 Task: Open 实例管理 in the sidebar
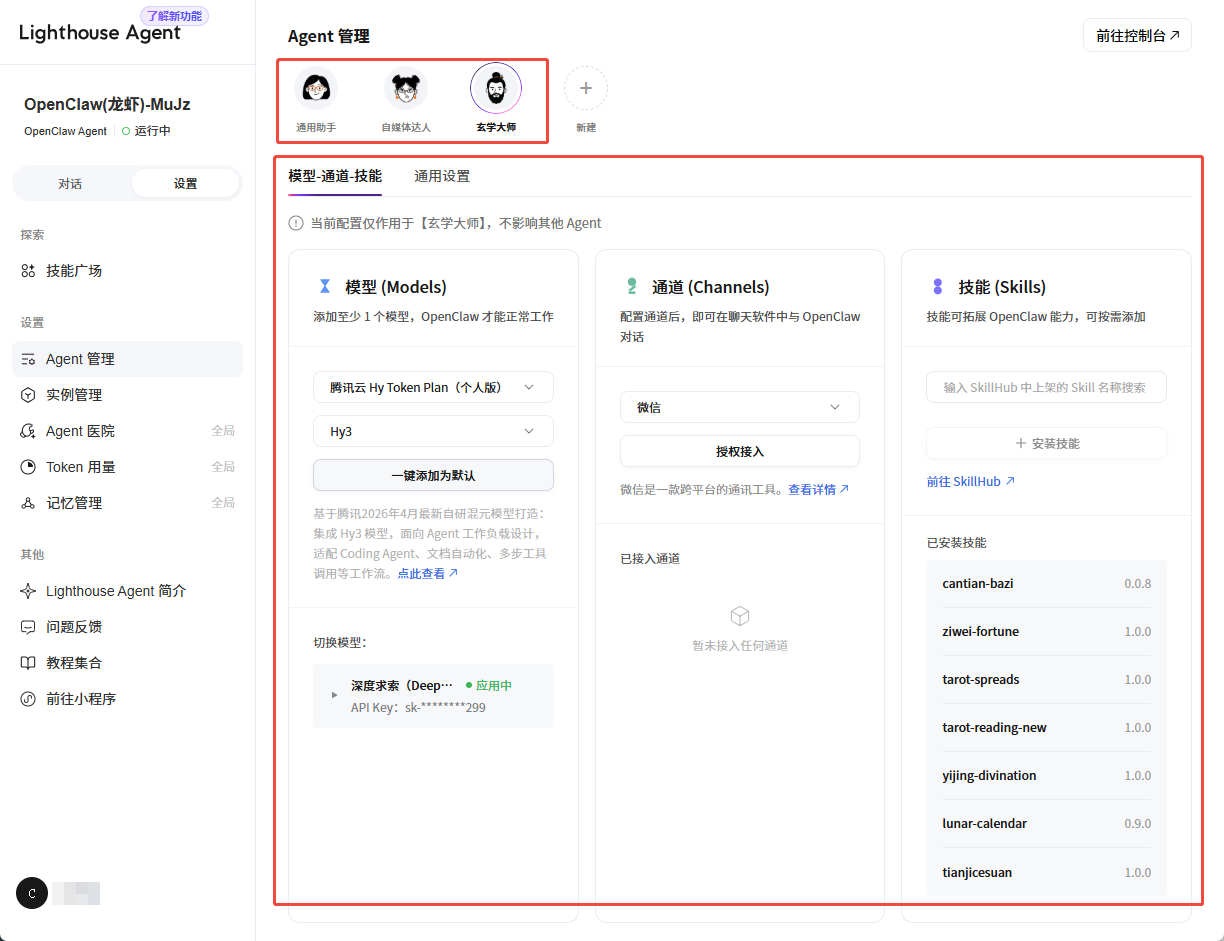point(127,395)
